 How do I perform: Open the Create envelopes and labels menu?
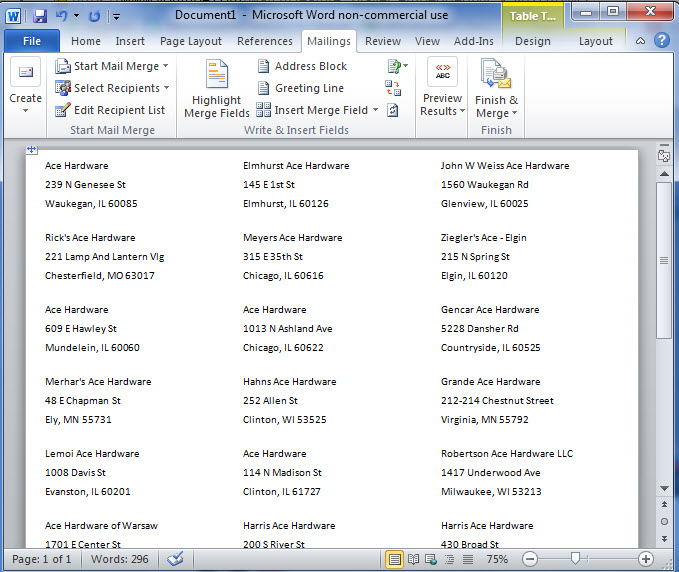coord(26,85)
